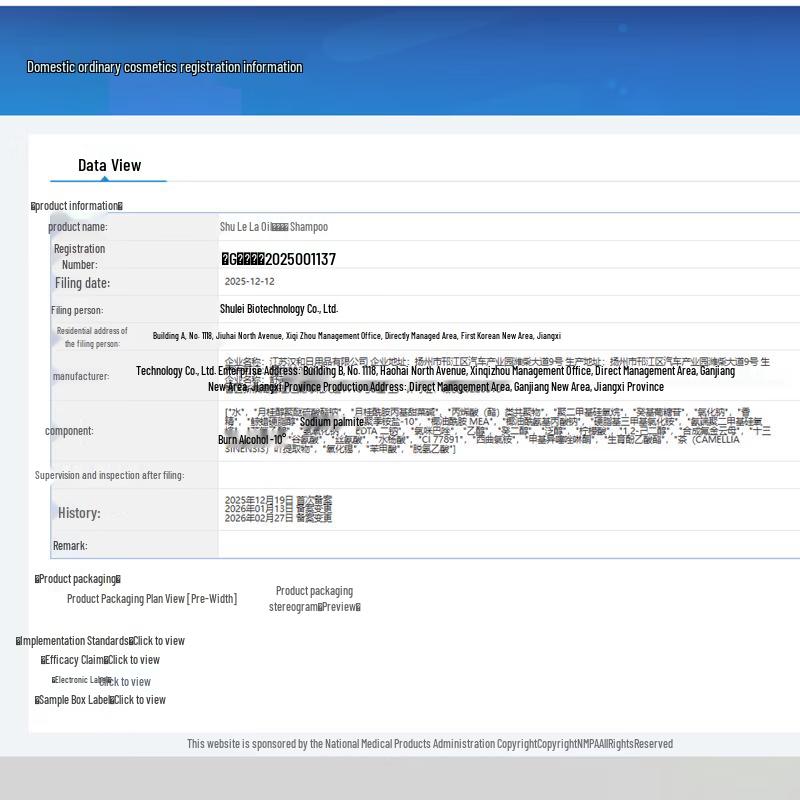800x800 pixels.
Task: Click to view the Efficacy Claim
Action: click(132, 660)
